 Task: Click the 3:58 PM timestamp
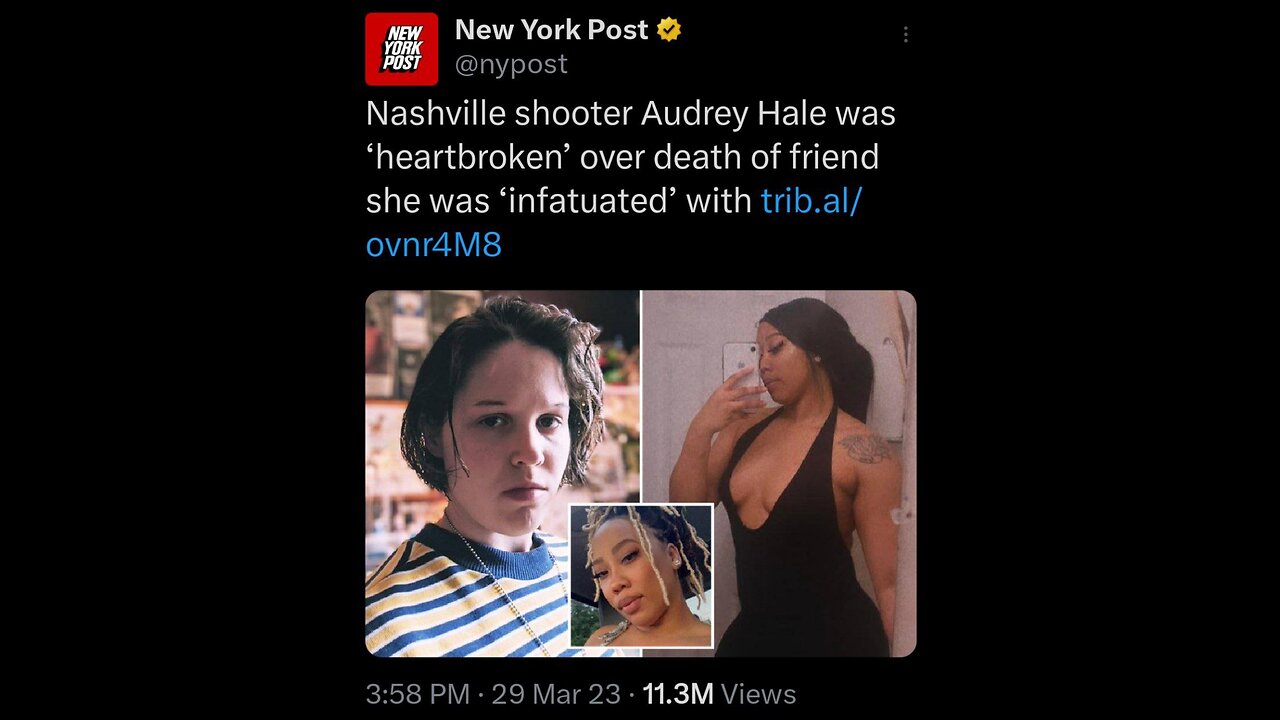pos(417,694)
